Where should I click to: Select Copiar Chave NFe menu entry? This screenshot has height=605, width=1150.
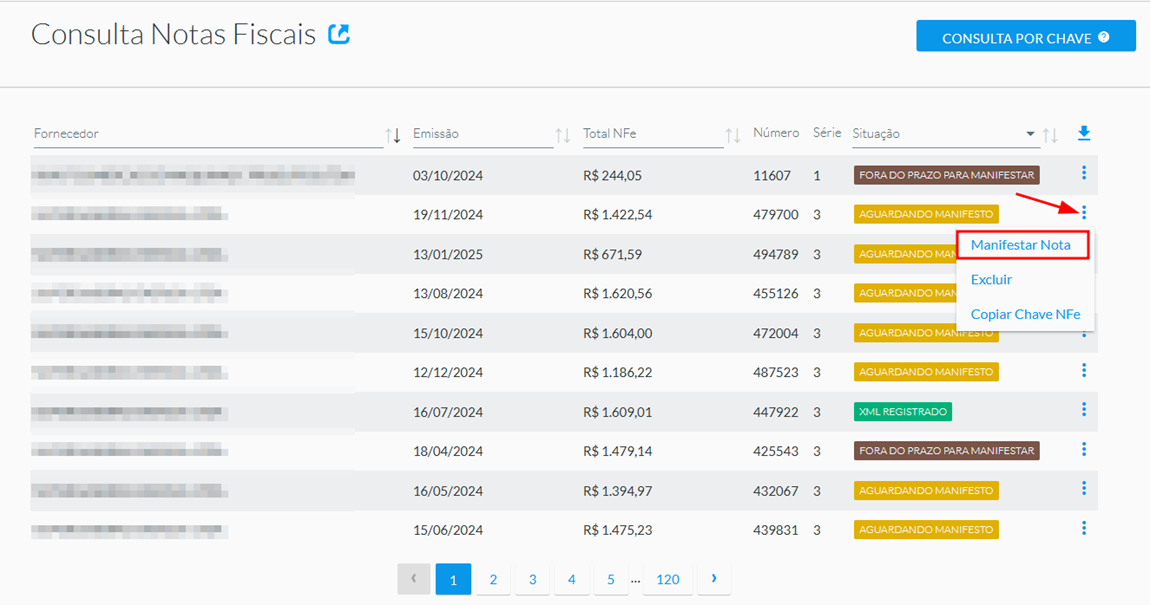[x=1025, y=314]
